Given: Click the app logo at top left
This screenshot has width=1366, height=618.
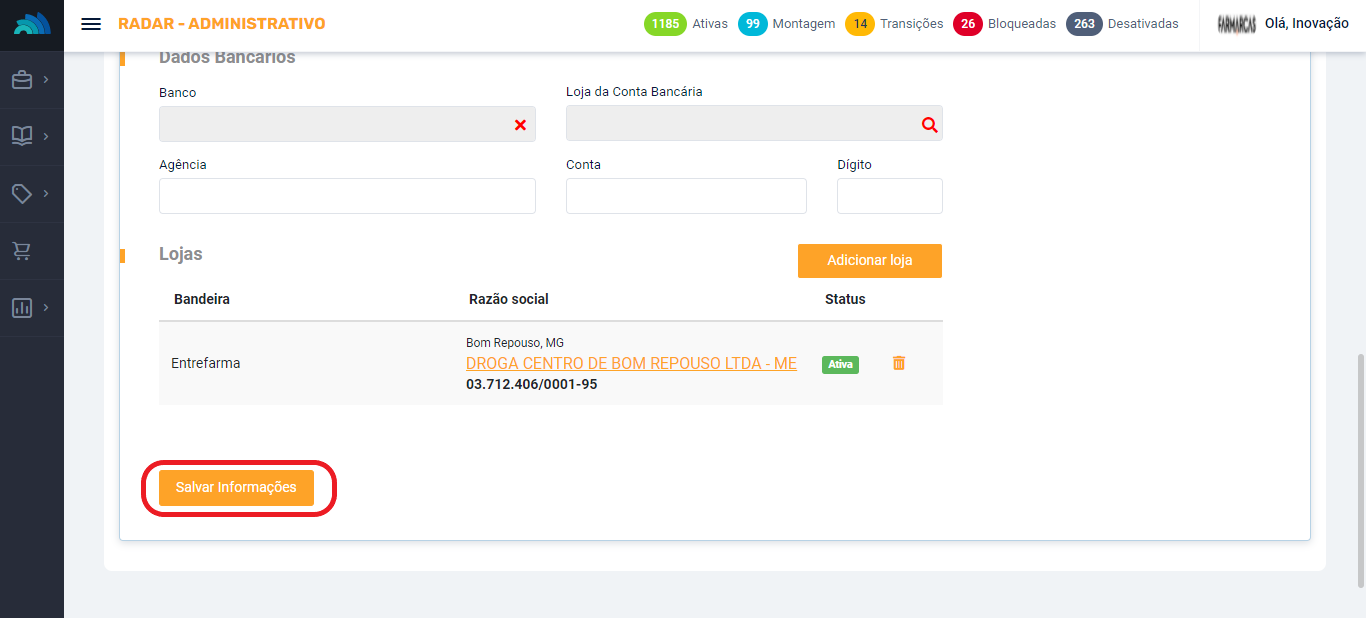Looking at the screenshot, I should tap(32, 25).
